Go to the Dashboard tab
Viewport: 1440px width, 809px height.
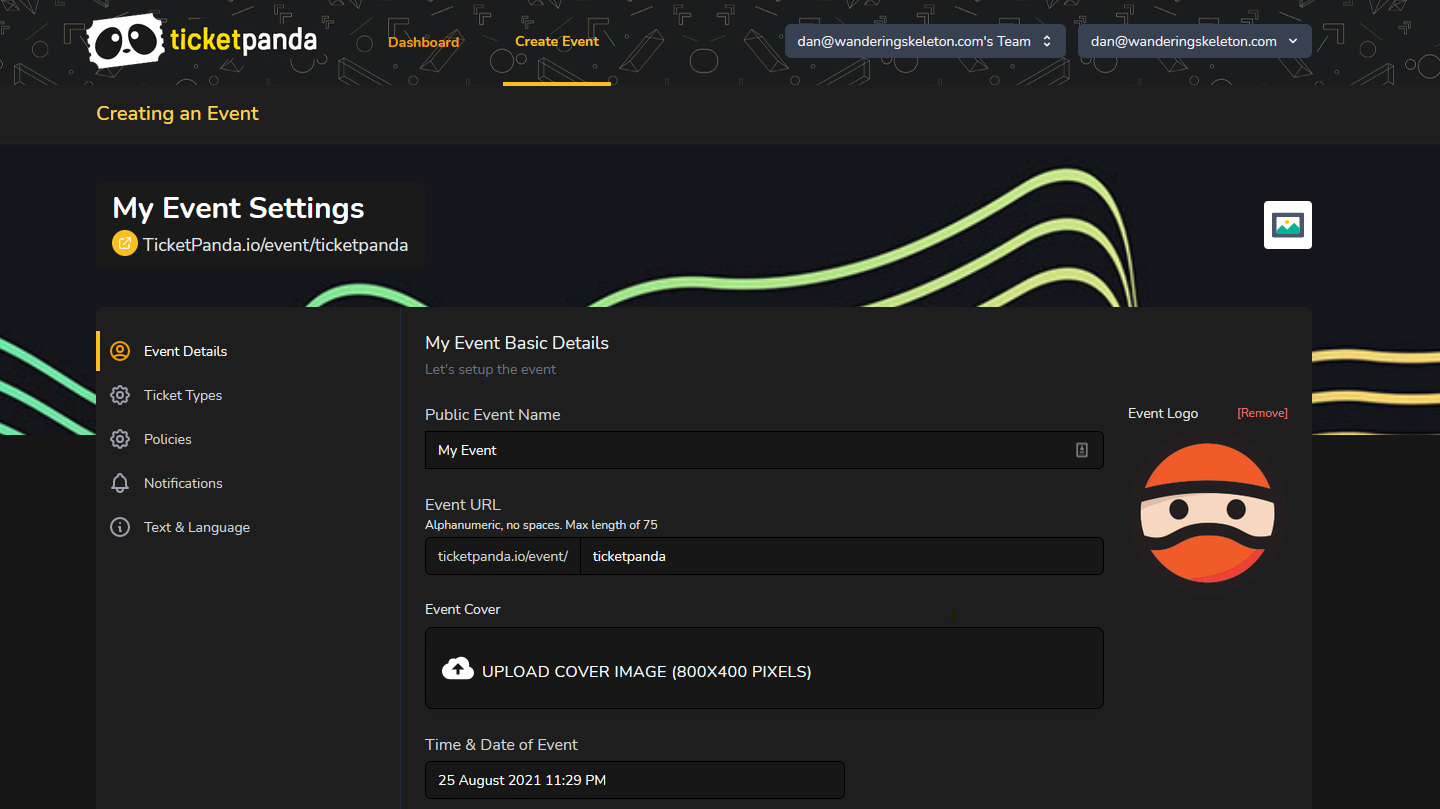pyautogui.click(x=424, y=42)
